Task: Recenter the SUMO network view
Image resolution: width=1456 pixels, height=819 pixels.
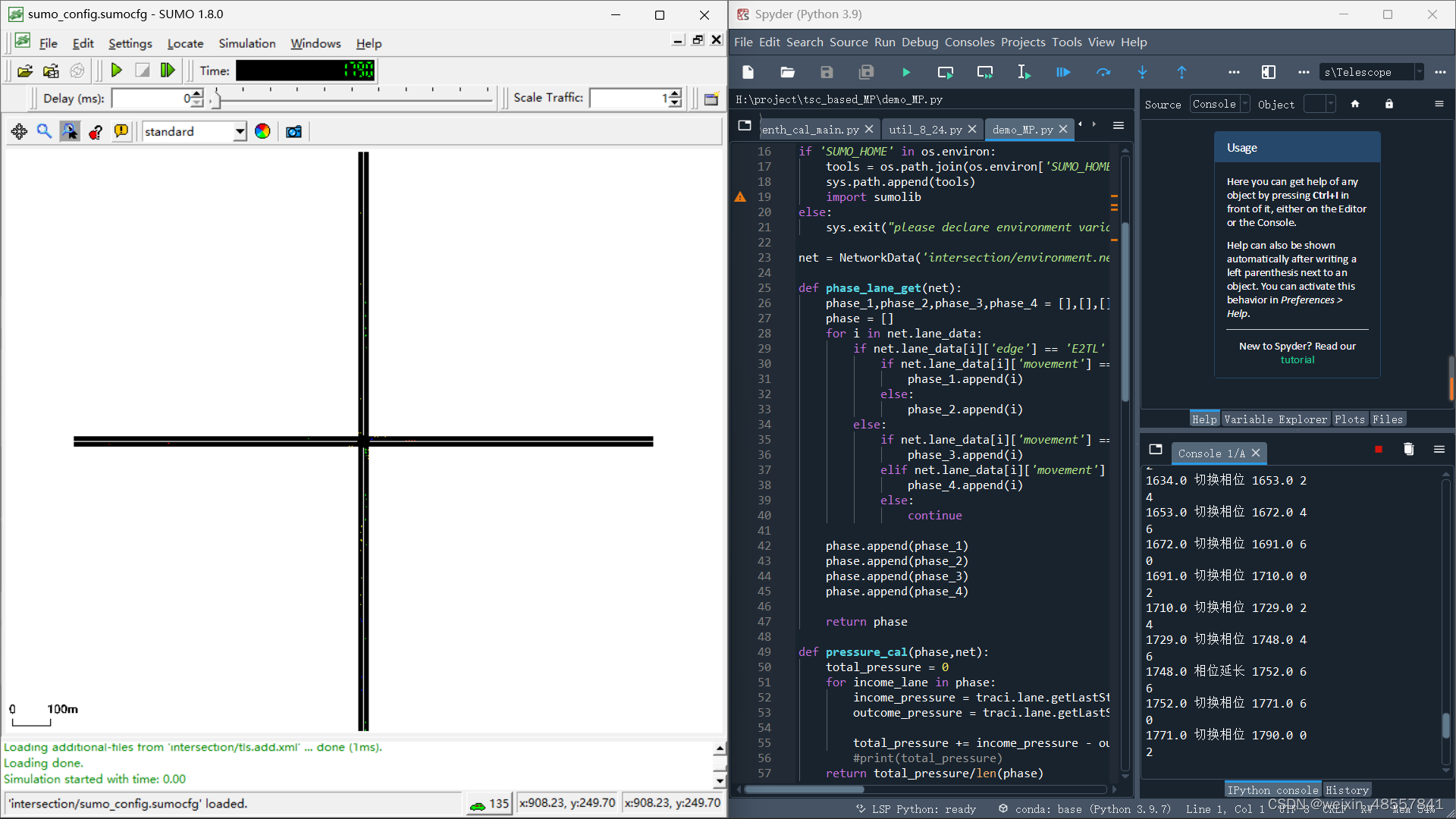Action: tap(19, 131)
